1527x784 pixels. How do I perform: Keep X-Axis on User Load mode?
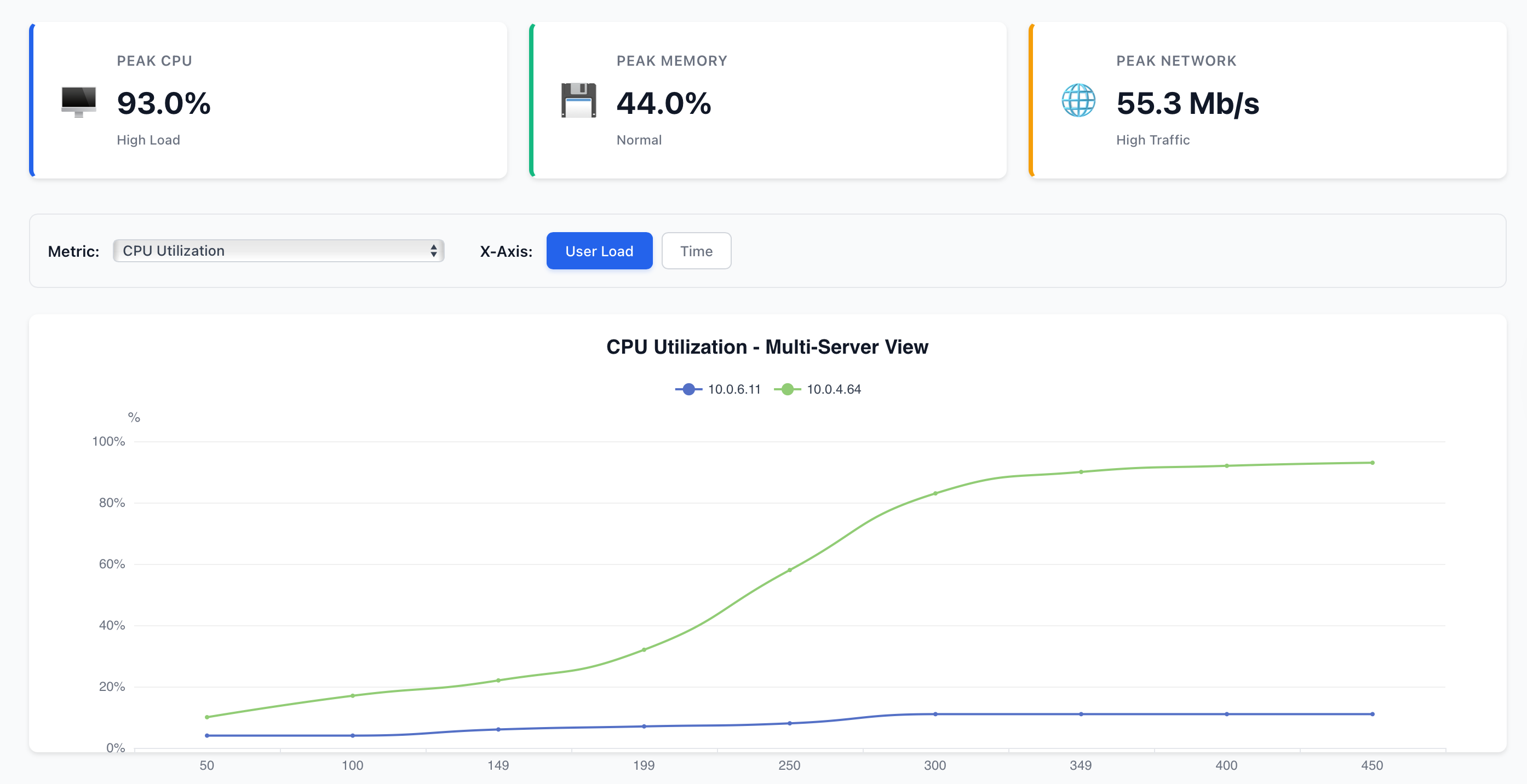tap(599, 251)
